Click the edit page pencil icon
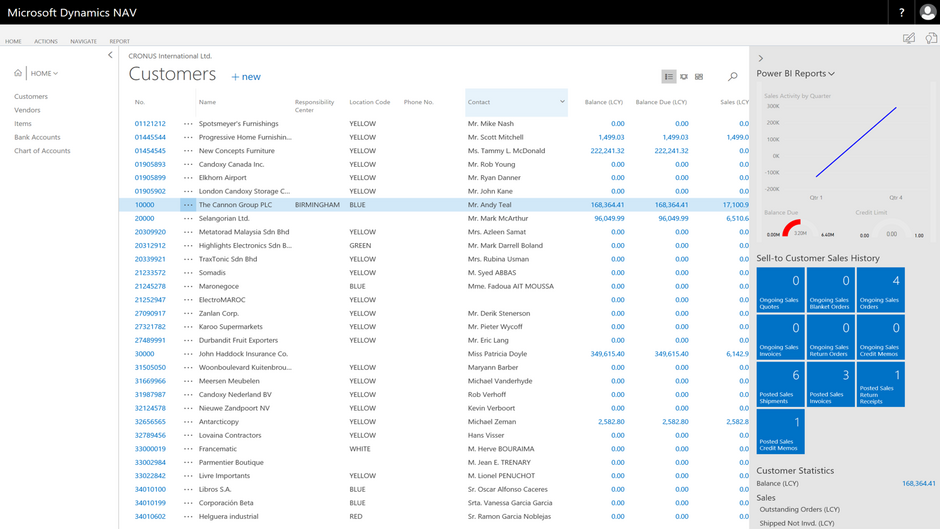The image size is (940, 529). 909,38
